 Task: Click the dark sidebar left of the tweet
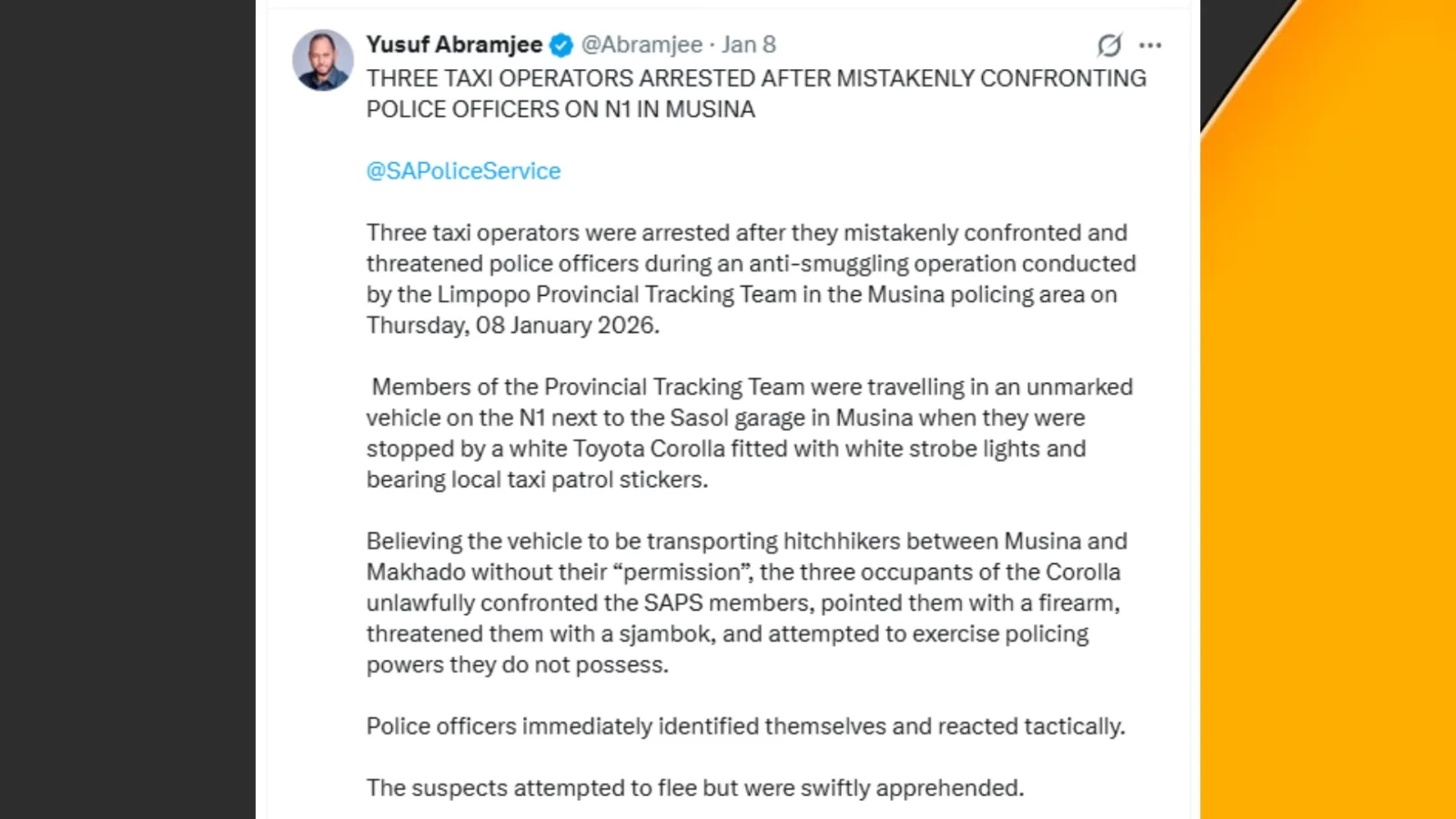tap(127, 409)
